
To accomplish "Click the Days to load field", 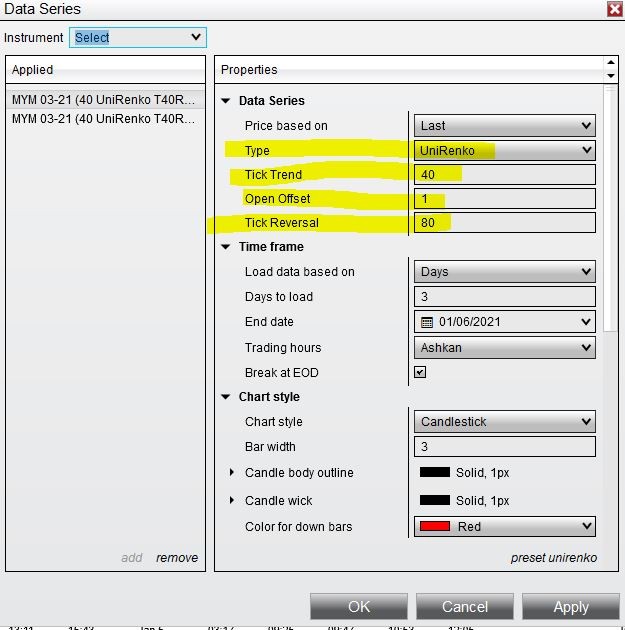I will 504,297.
